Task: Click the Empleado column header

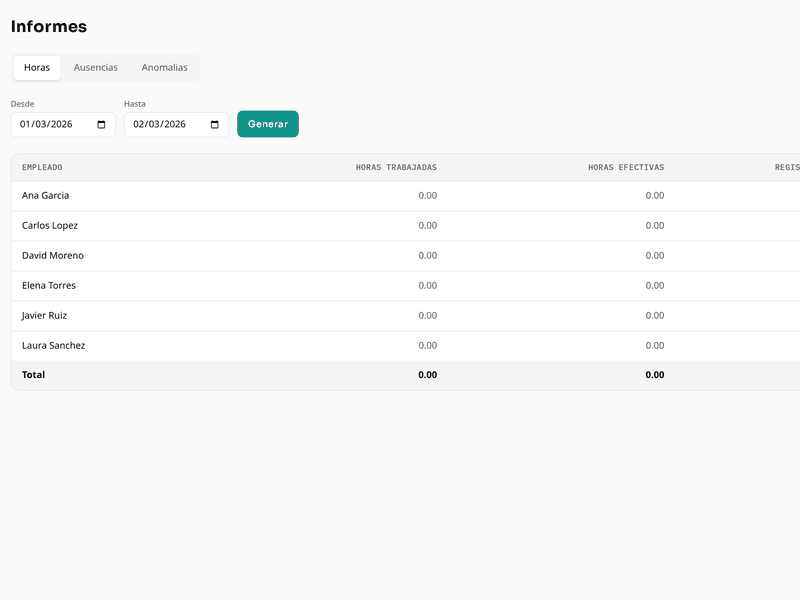Action: pos(42,168)
